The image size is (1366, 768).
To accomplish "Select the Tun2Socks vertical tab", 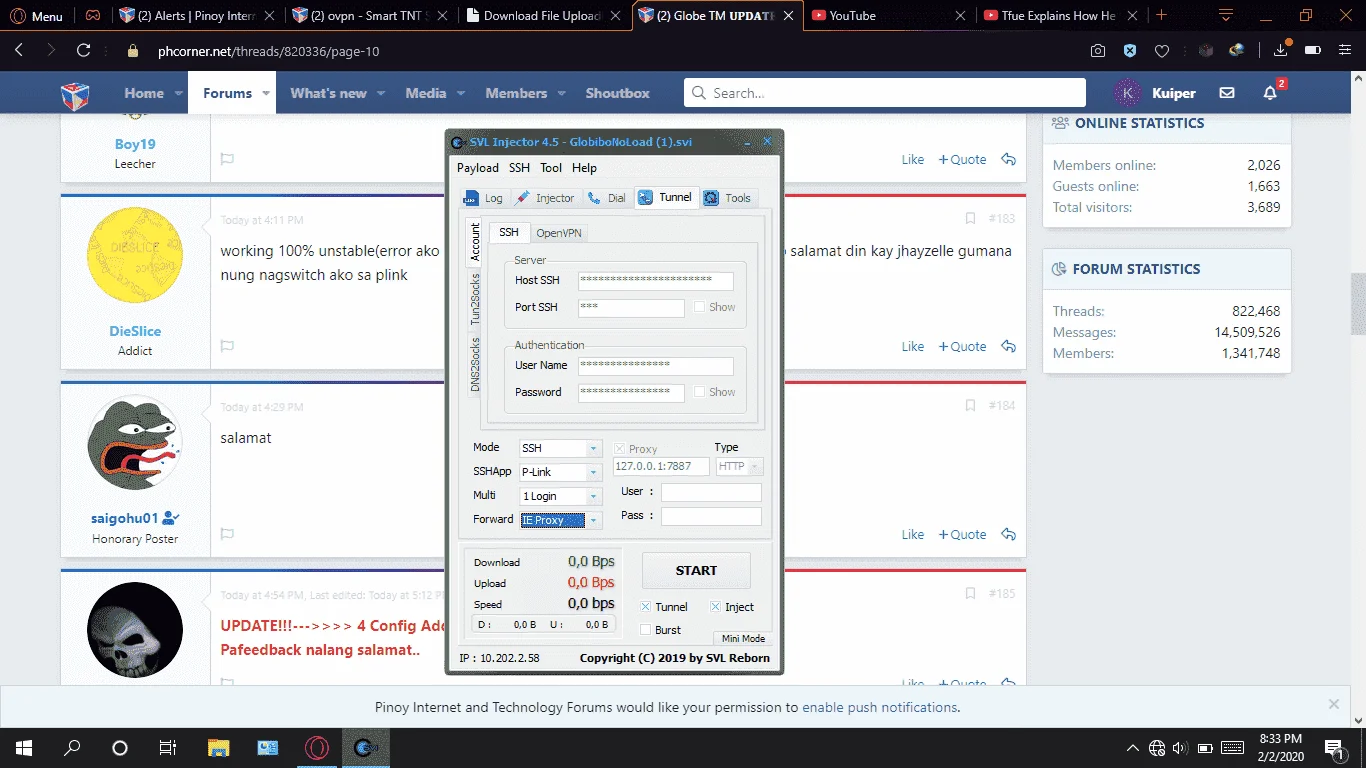I will [x=475, y=299].
